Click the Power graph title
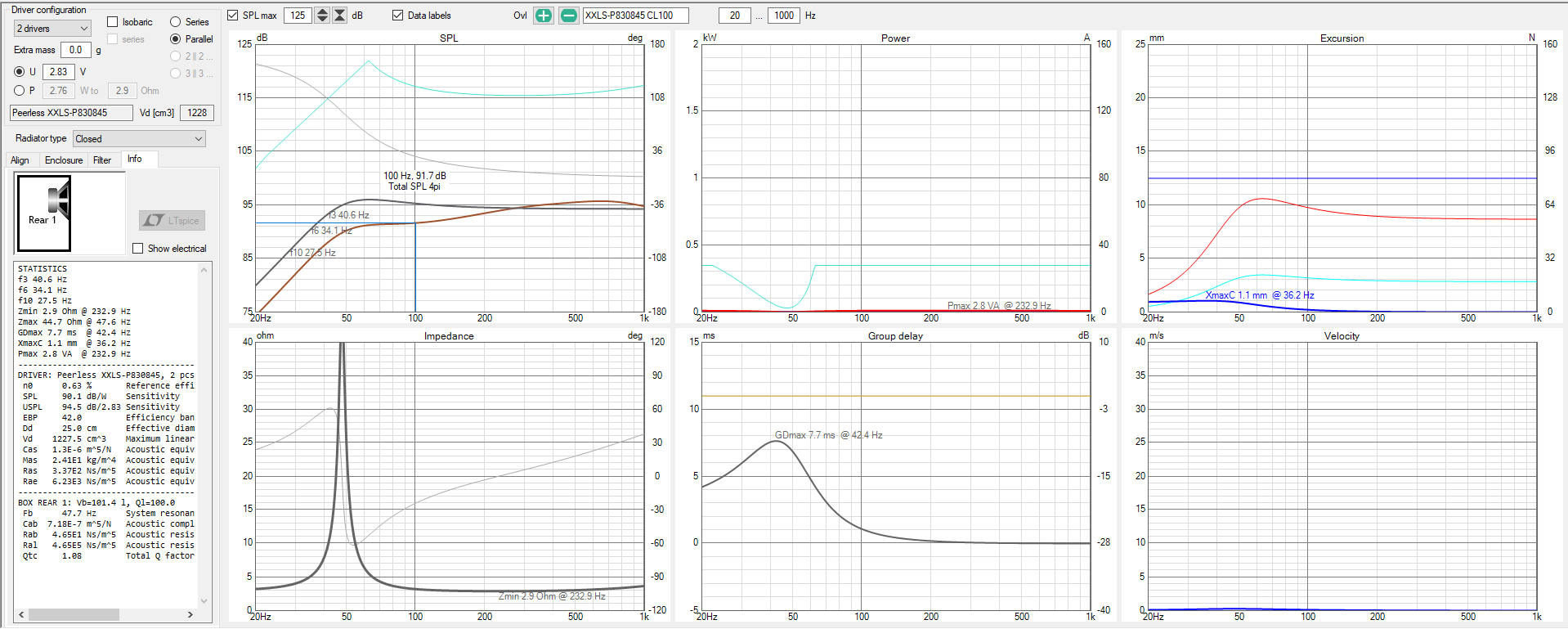This screenshot has height=629, width=1568. click(895, 38)
